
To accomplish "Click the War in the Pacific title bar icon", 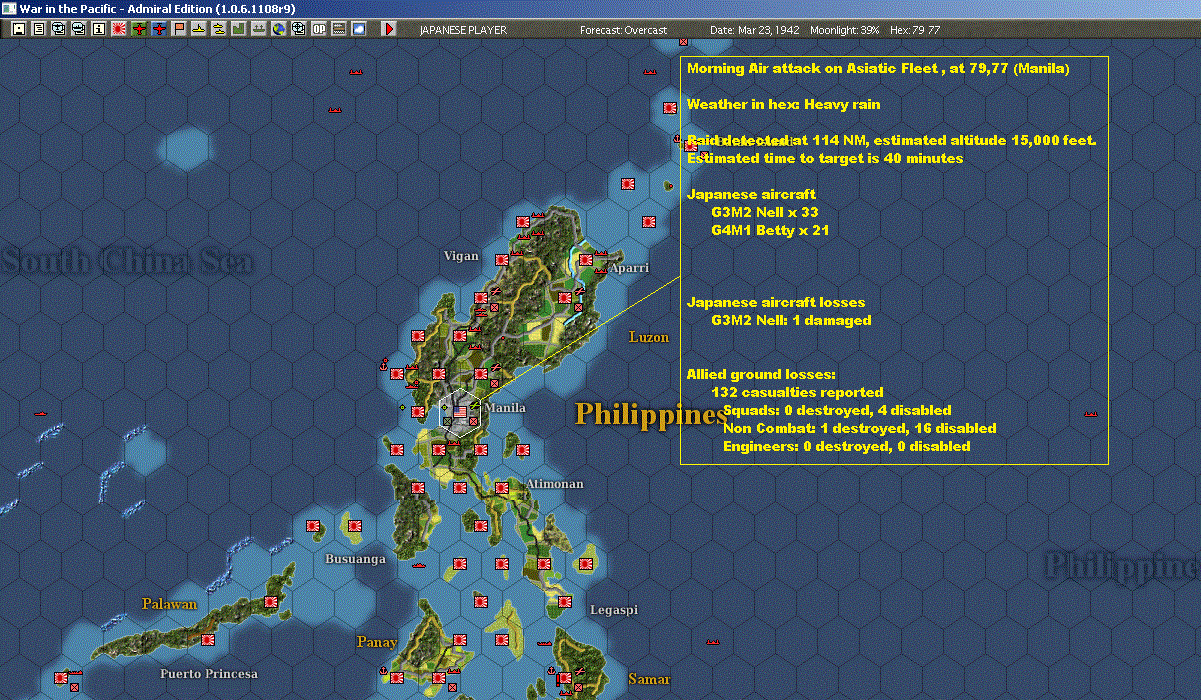I will [x=9, y=8].
